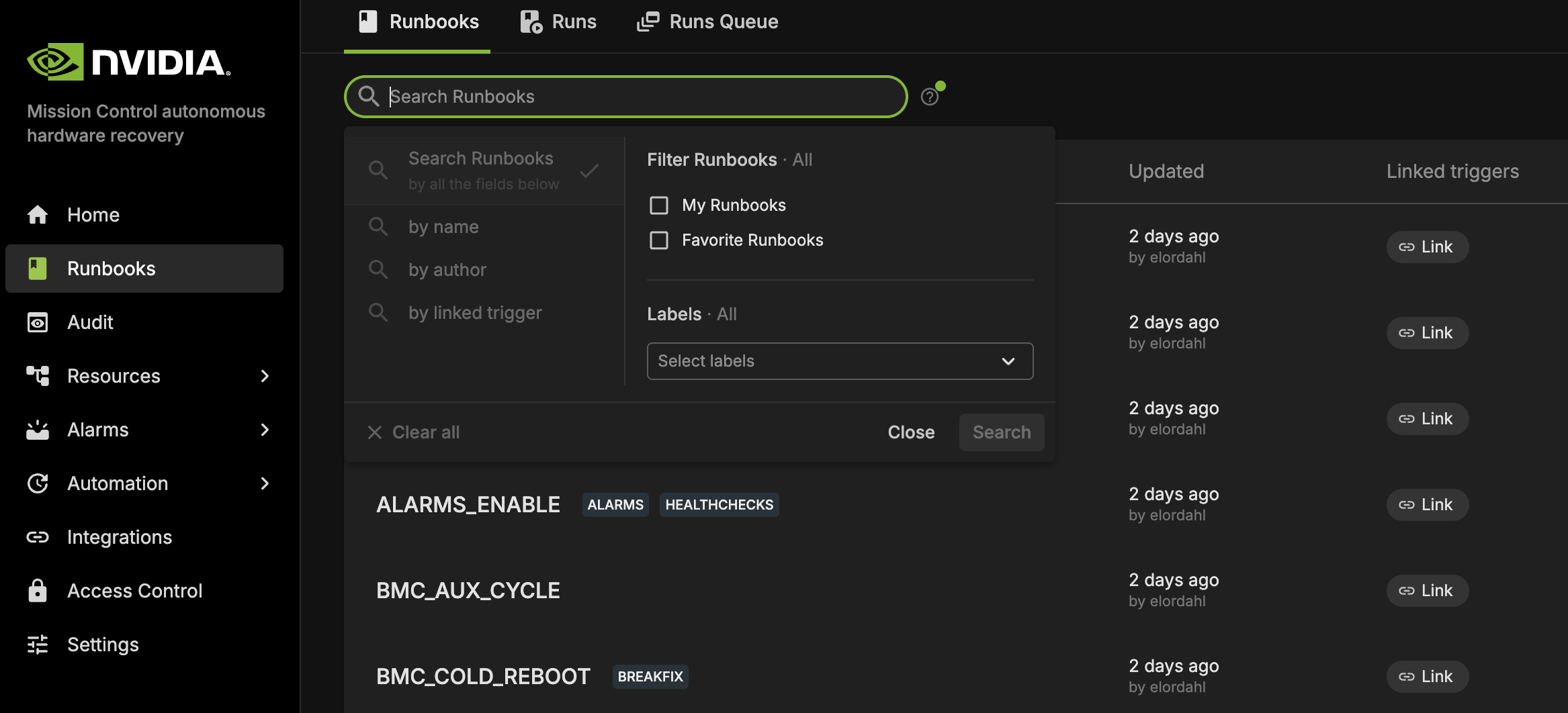Click magnifier icon beside by name
This screenshot has height=713, width=1568.
point(378,226)
